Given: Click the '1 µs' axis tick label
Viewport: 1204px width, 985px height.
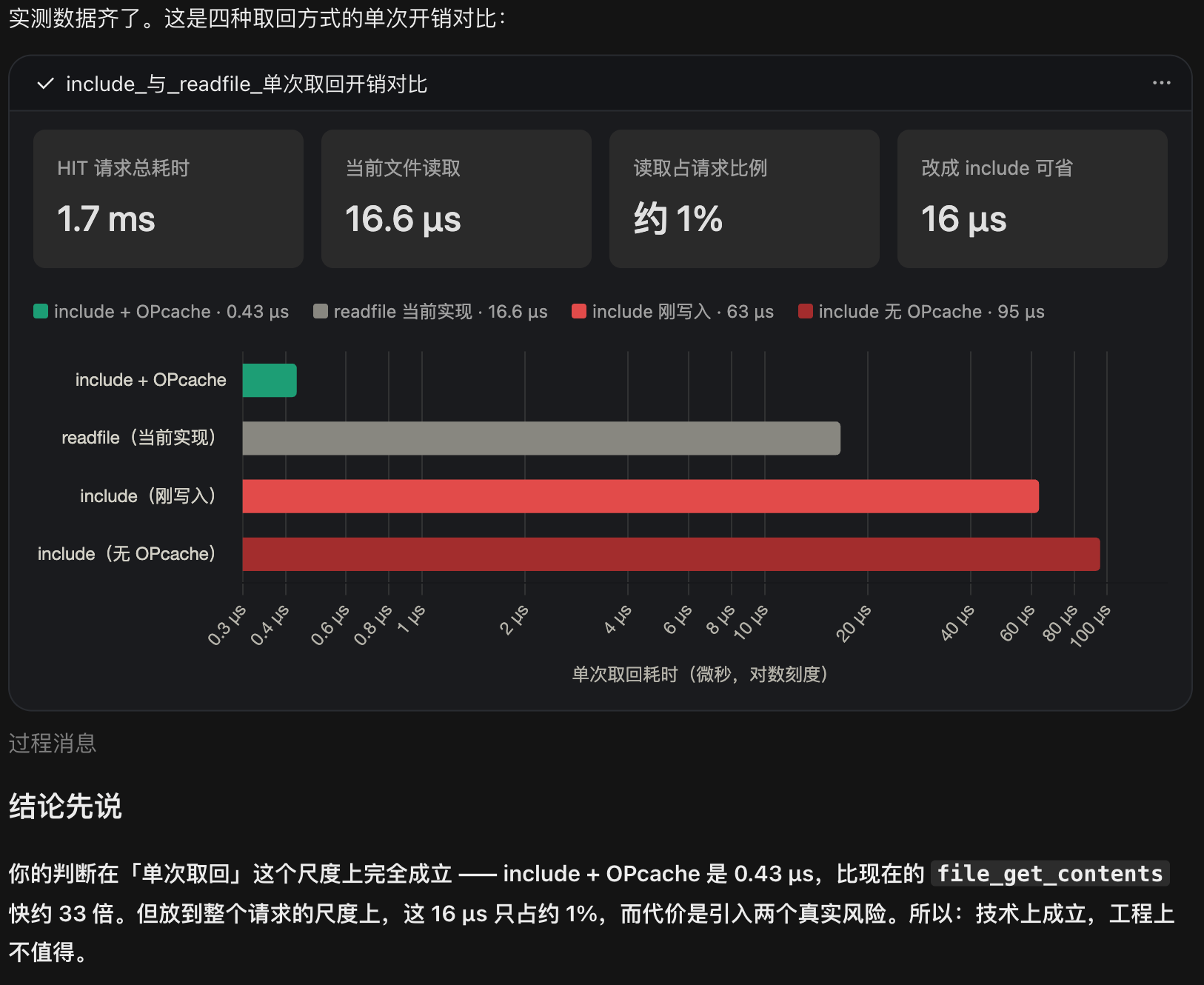Looking at the screenshot, I should click(412, 618).
